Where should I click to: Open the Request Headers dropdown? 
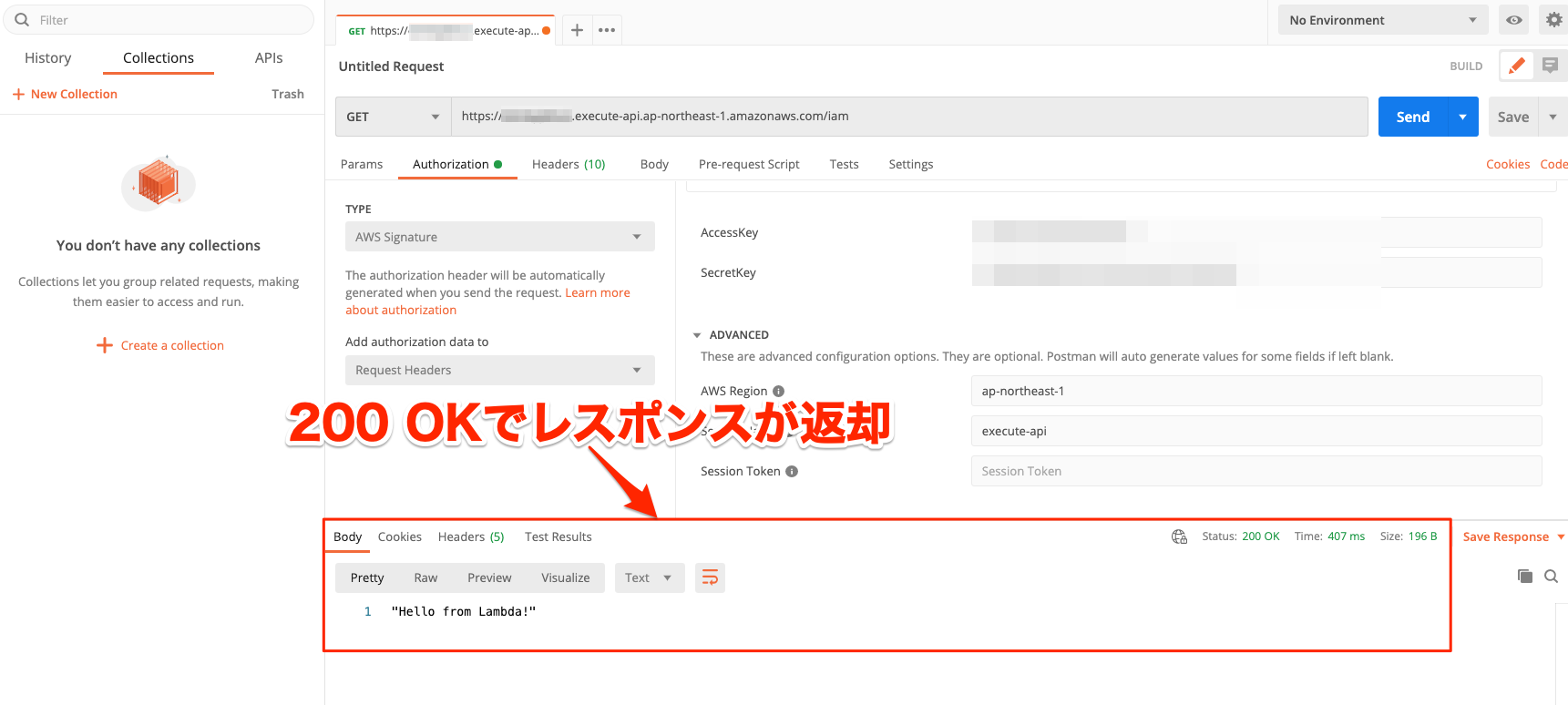[x=499, y=370]
